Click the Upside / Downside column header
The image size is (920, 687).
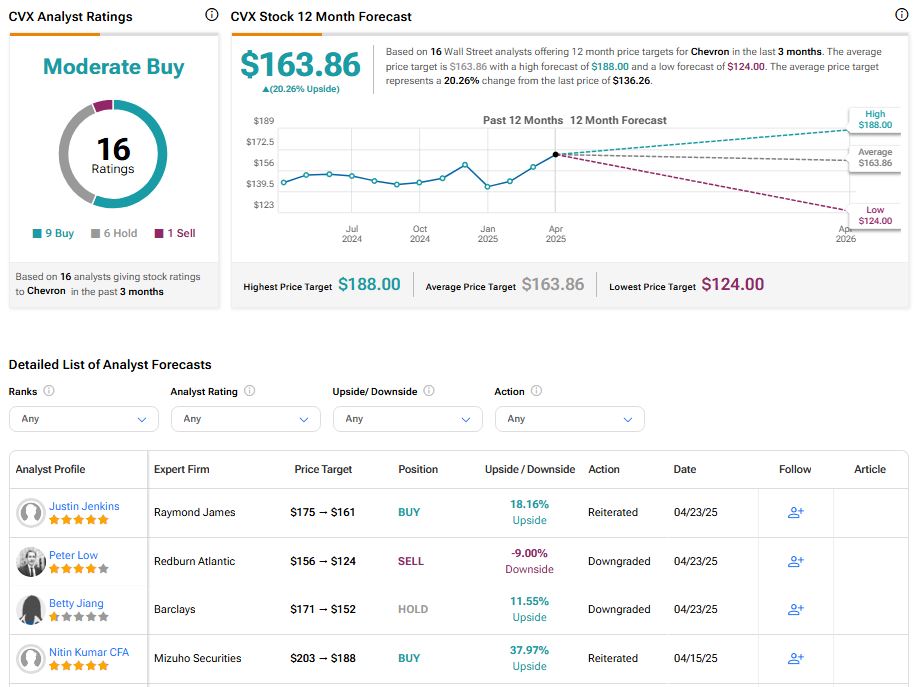(x=530, y=469)
